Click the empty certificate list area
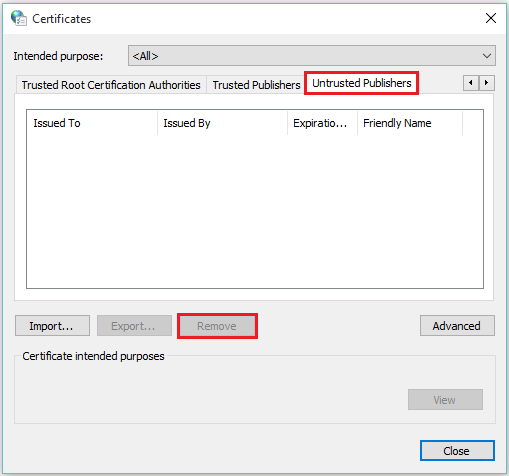This screenshot has width=509, height=476. pyautogui.click(x=255, y=212)
